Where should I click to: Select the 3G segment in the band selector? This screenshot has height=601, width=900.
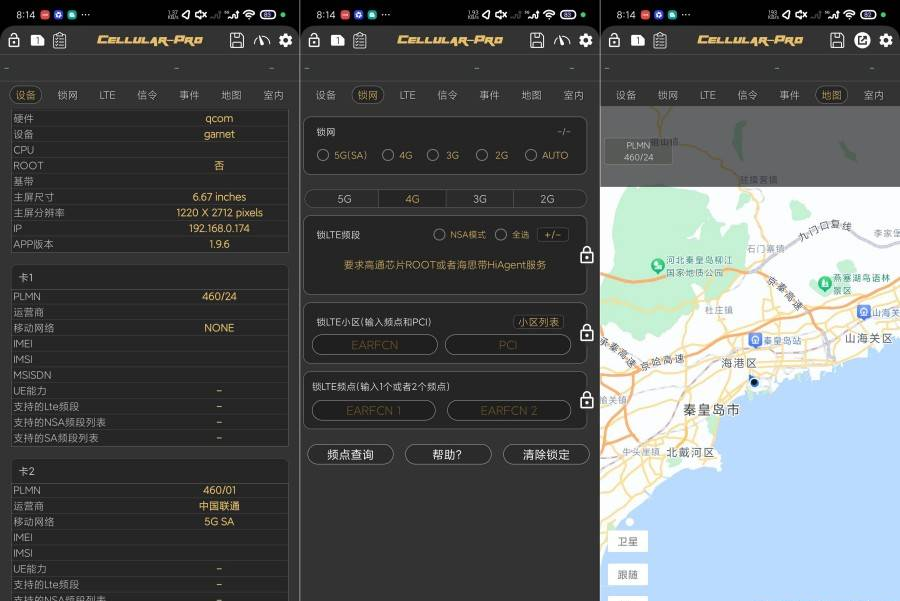point(480,199)
